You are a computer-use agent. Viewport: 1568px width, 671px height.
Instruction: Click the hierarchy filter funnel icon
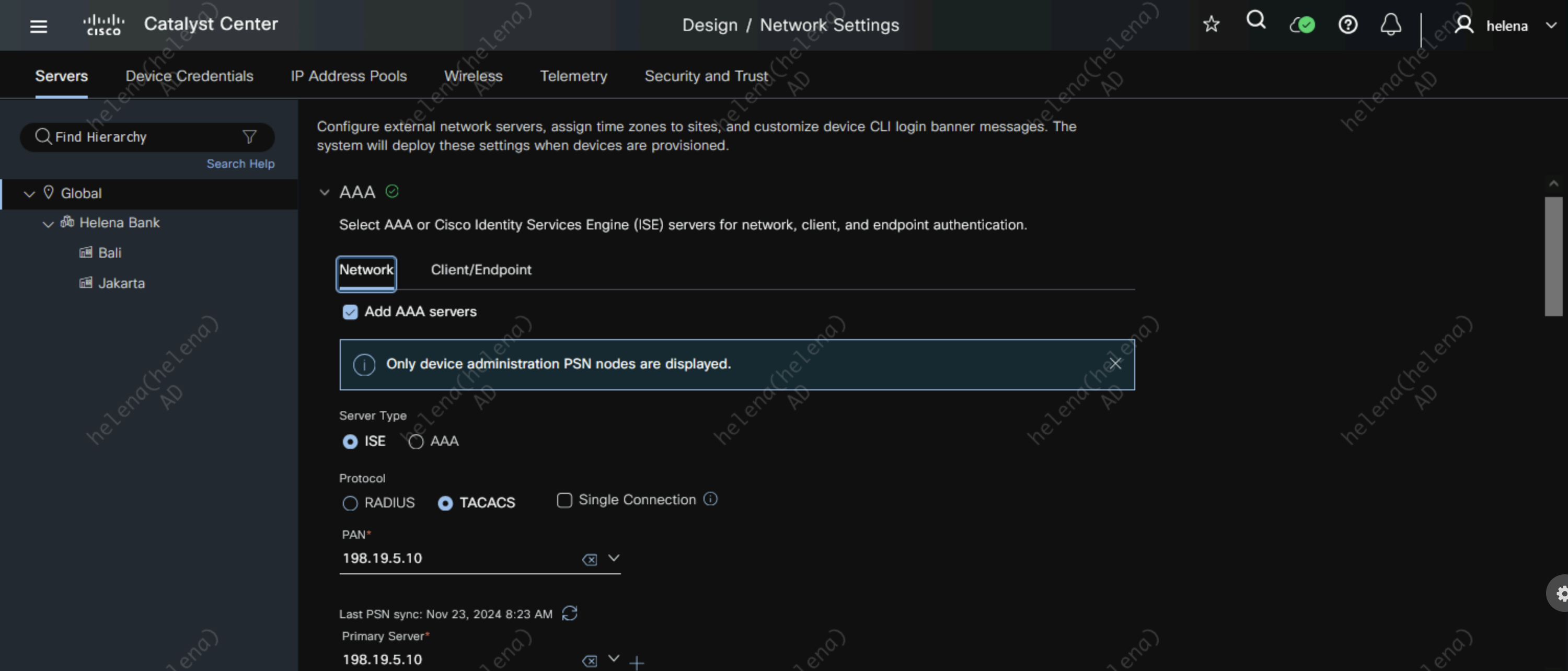[x=249, y=137]
